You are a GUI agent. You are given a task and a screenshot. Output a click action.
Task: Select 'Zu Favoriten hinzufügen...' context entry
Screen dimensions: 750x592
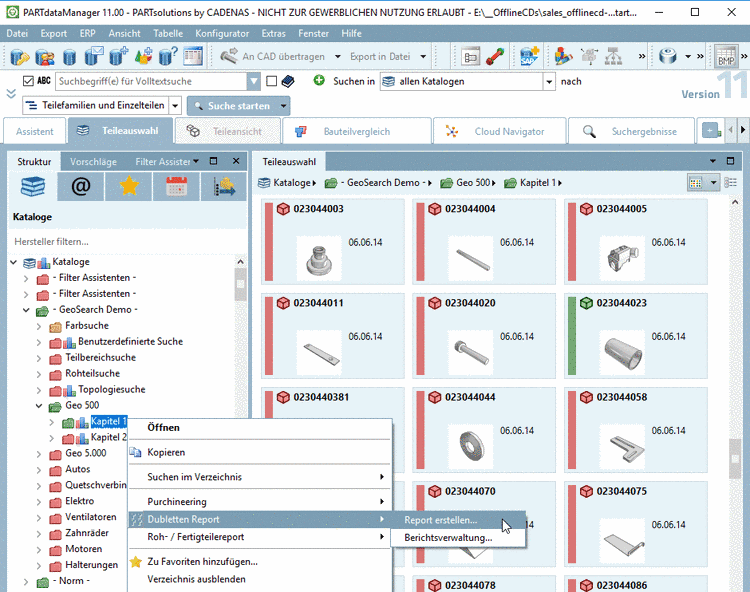pos(260,561)
